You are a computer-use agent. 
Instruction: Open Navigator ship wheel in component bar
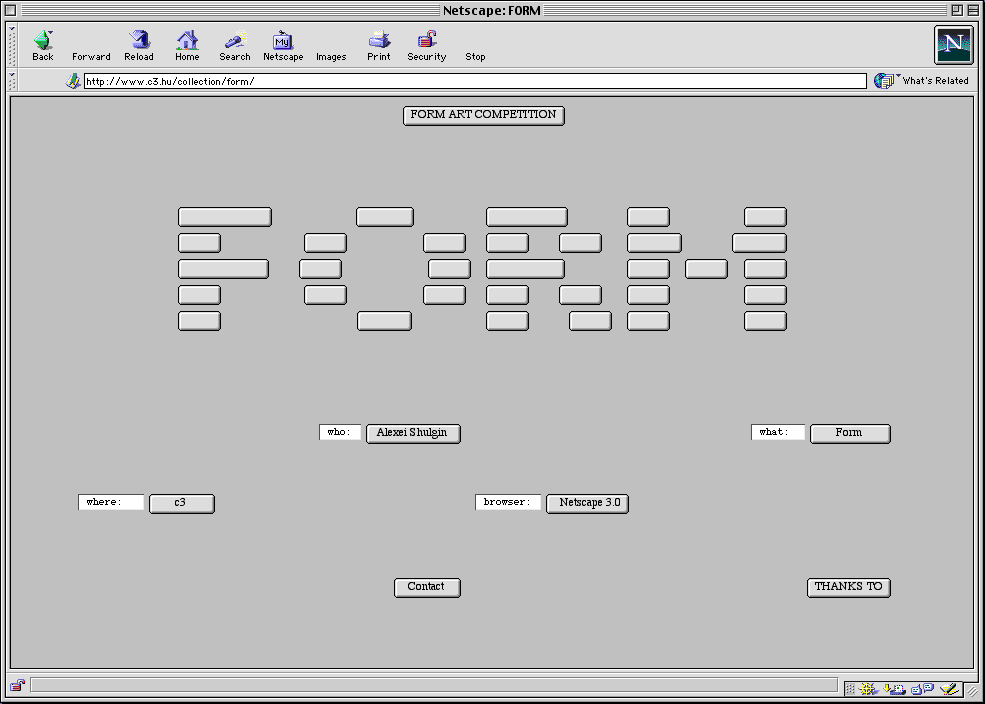click(868, 688)
